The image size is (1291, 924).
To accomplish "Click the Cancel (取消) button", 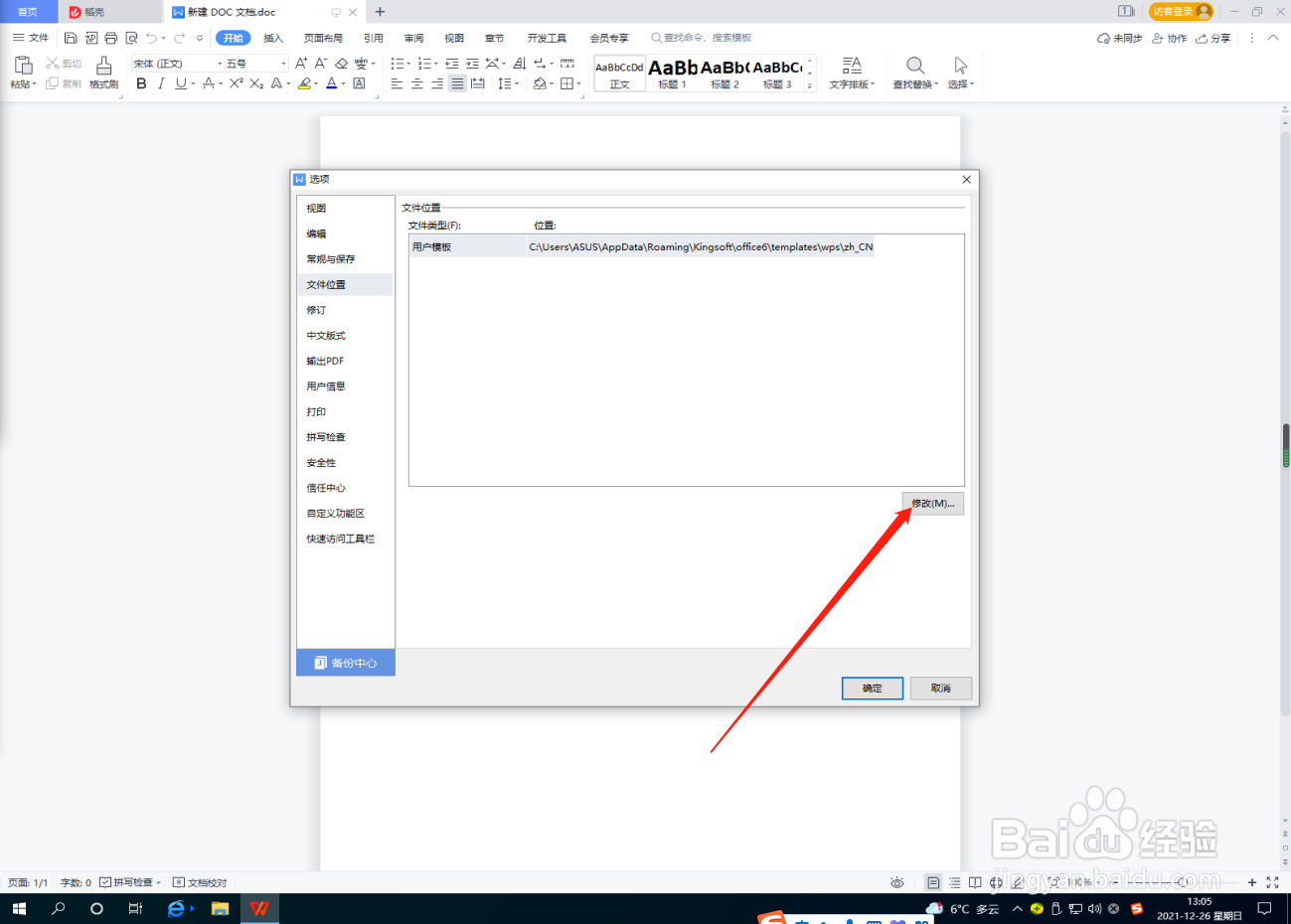I will click(941, 689).
